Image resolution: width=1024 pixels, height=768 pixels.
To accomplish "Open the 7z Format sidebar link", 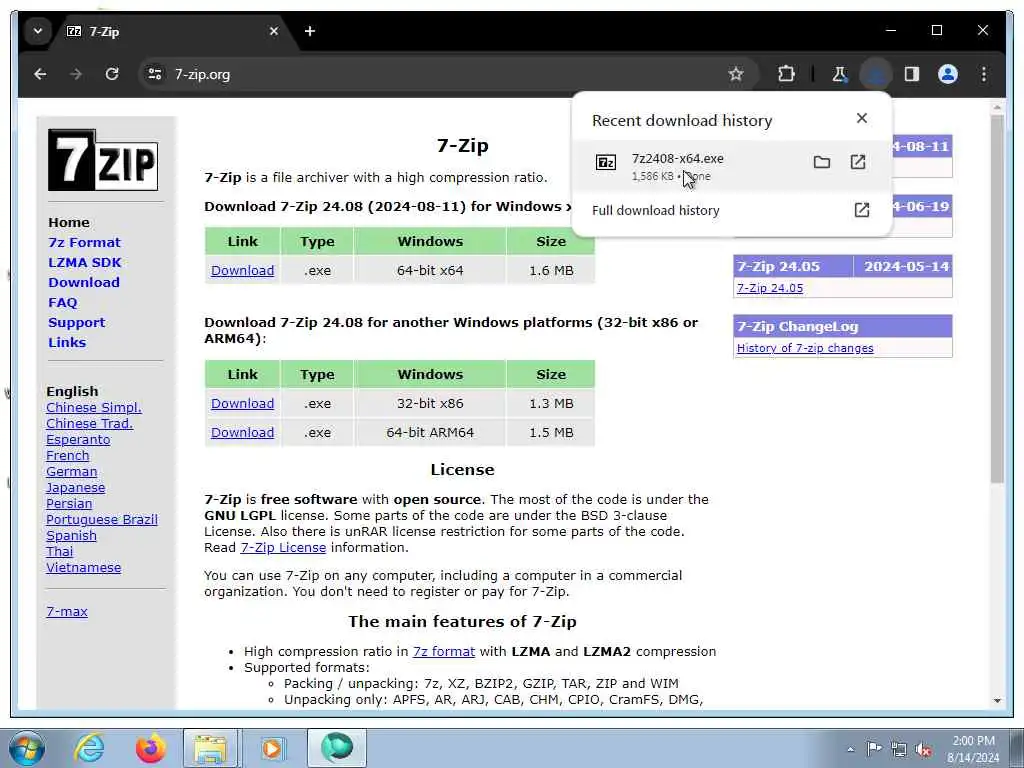I will click(84, 242).
